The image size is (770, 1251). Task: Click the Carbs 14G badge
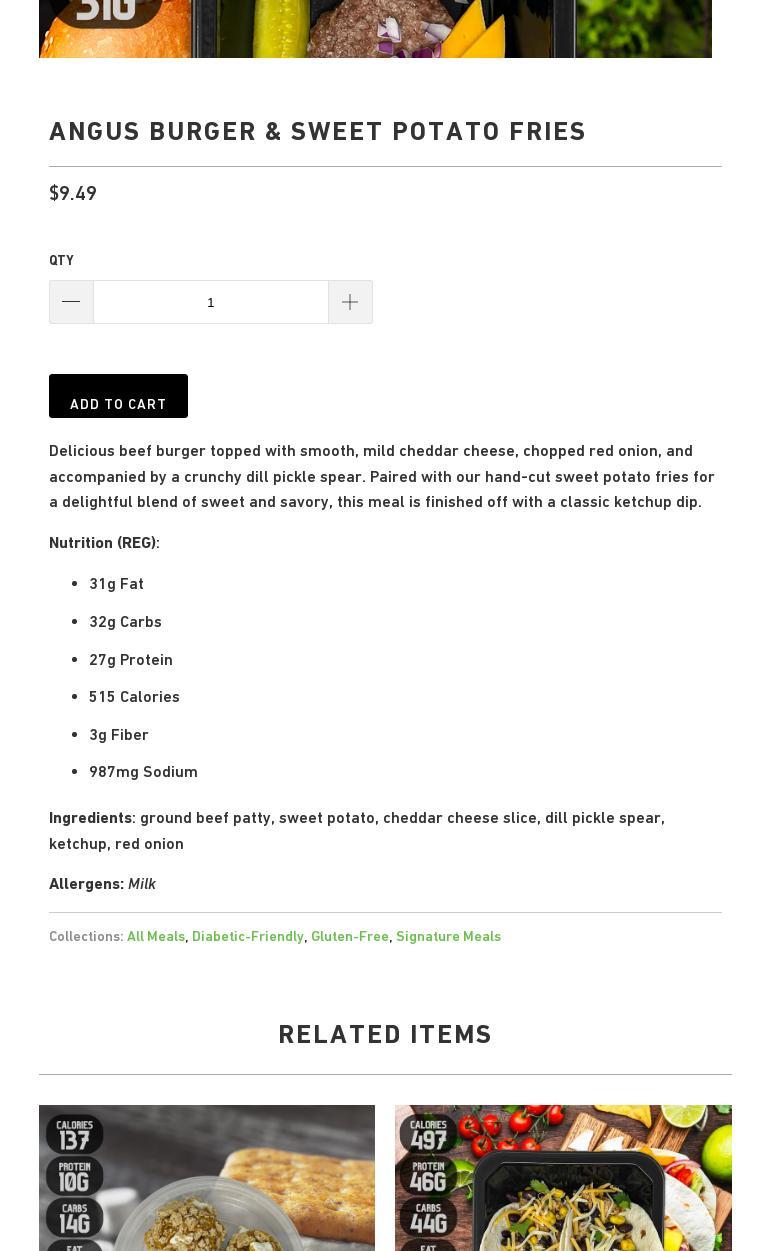pos(75,1217)
